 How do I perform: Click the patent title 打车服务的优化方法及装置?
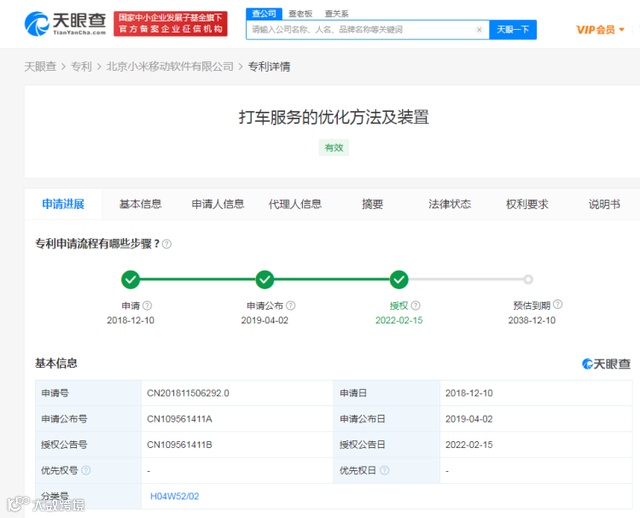click(x=334, y=117)
